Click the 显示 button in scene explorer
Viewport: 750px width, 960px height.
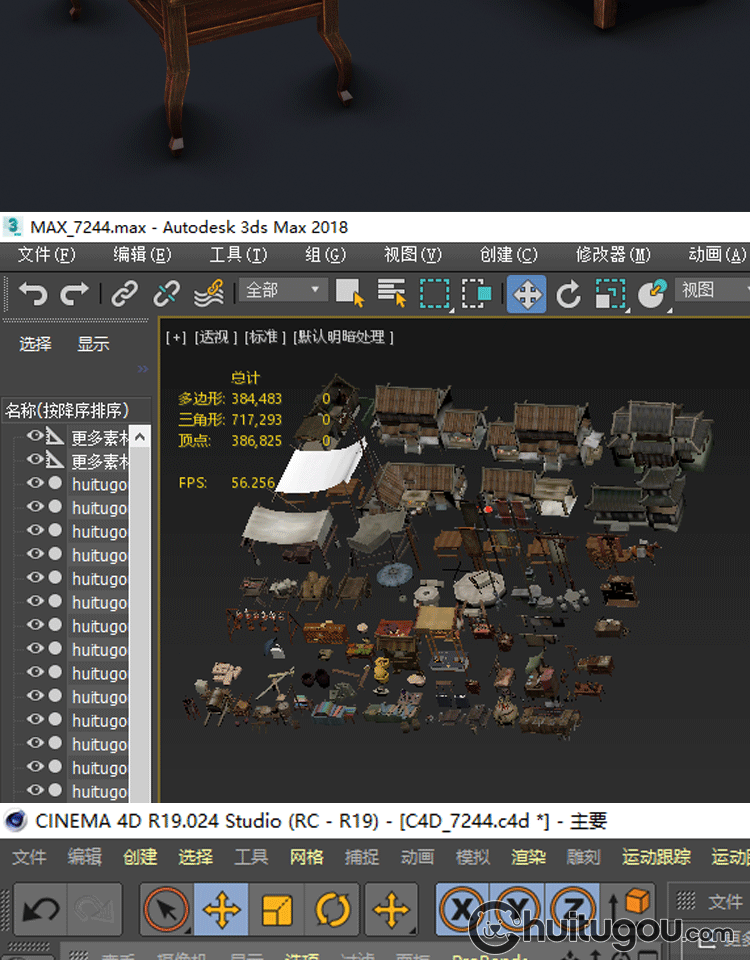click(x=93, y=344)
